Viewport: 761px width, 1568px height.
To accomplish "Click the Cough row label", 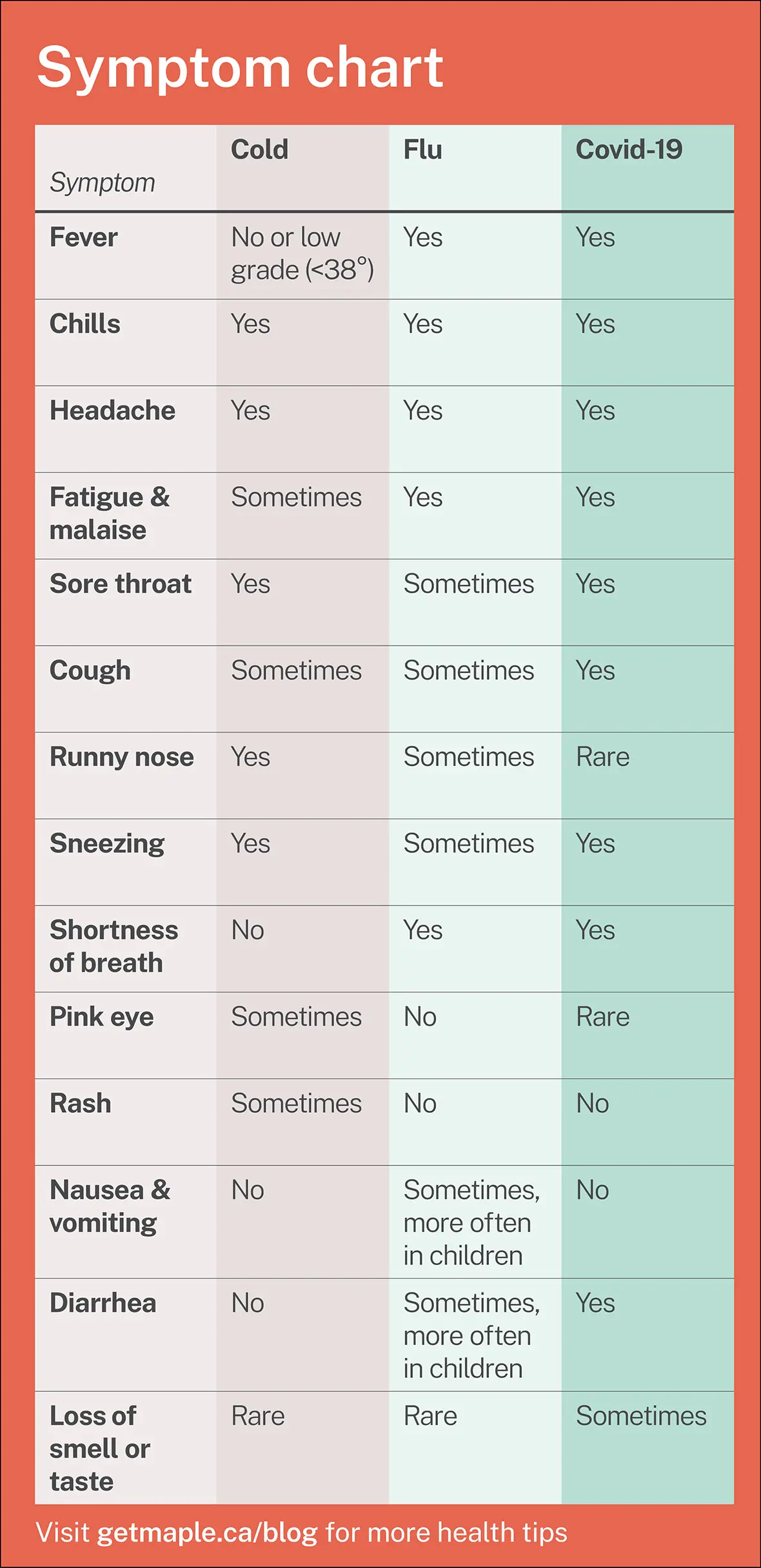I will coord(90,671).
